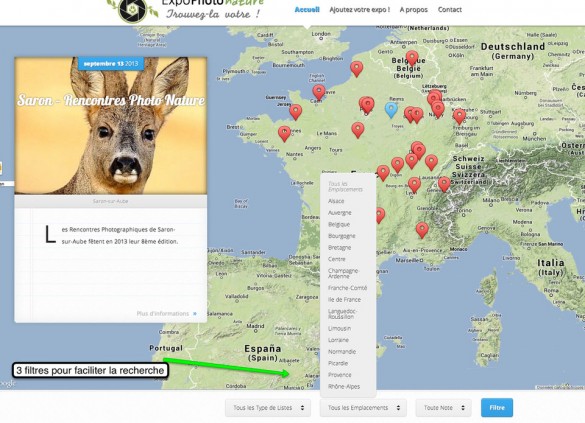Choose Rhône-Alpes in the location list
Viewport: 585px width, 423px height.
coord(344,386)
